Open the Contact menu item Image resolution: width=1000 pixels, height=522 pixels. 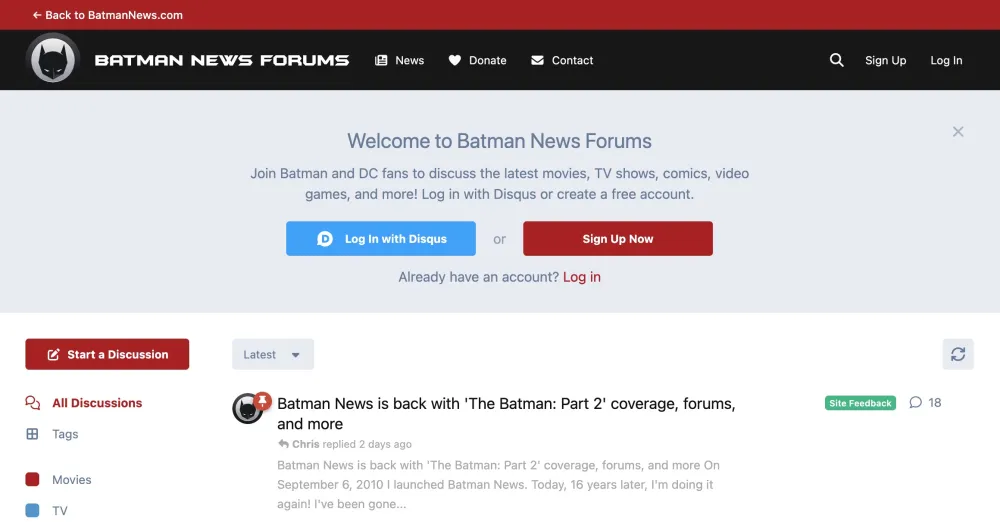click(562, 60)
